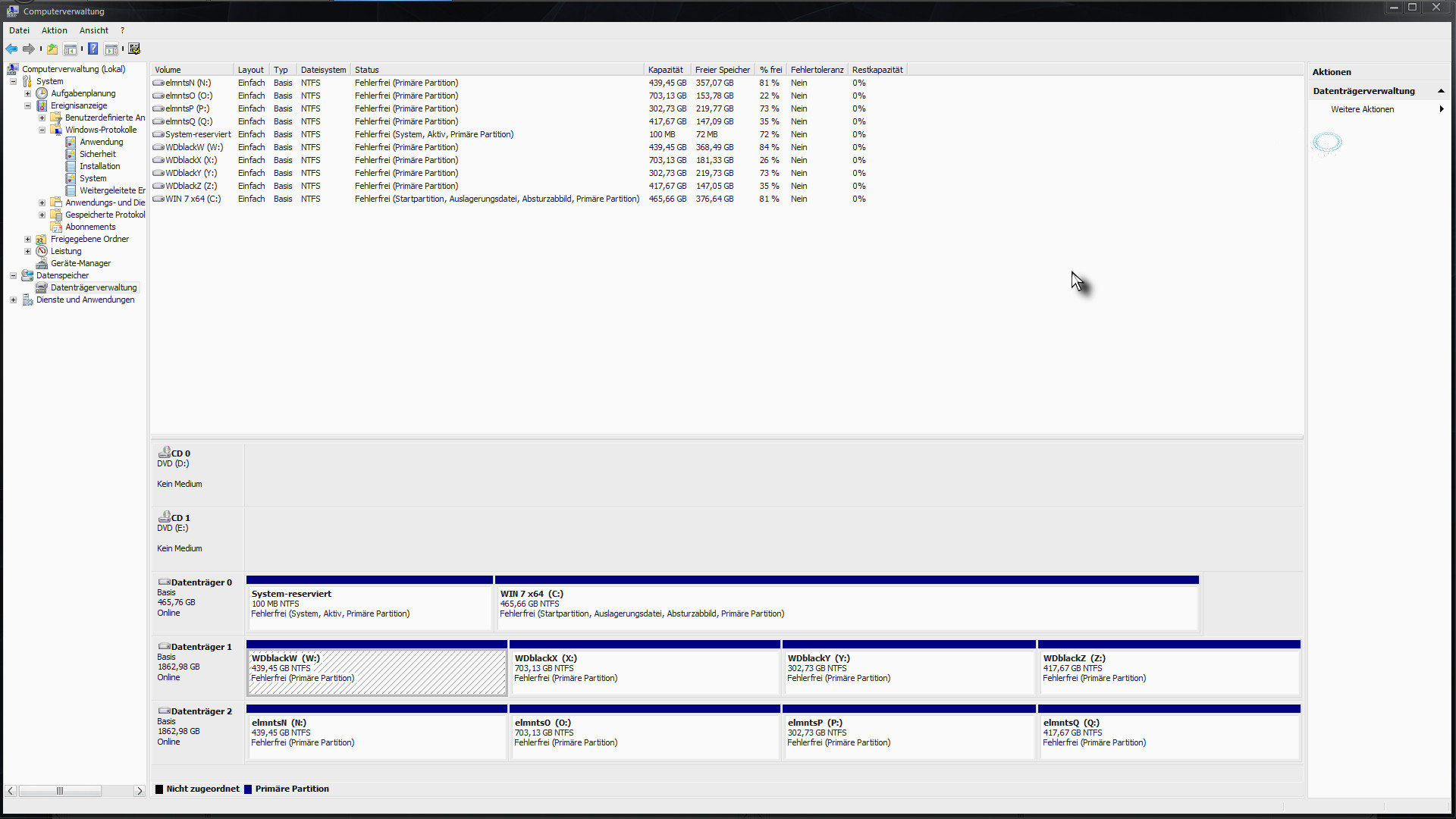This screenshot has height=819, width=1456.
Task: Open Aufgabenplanung clock item
Action: [83, 93]
